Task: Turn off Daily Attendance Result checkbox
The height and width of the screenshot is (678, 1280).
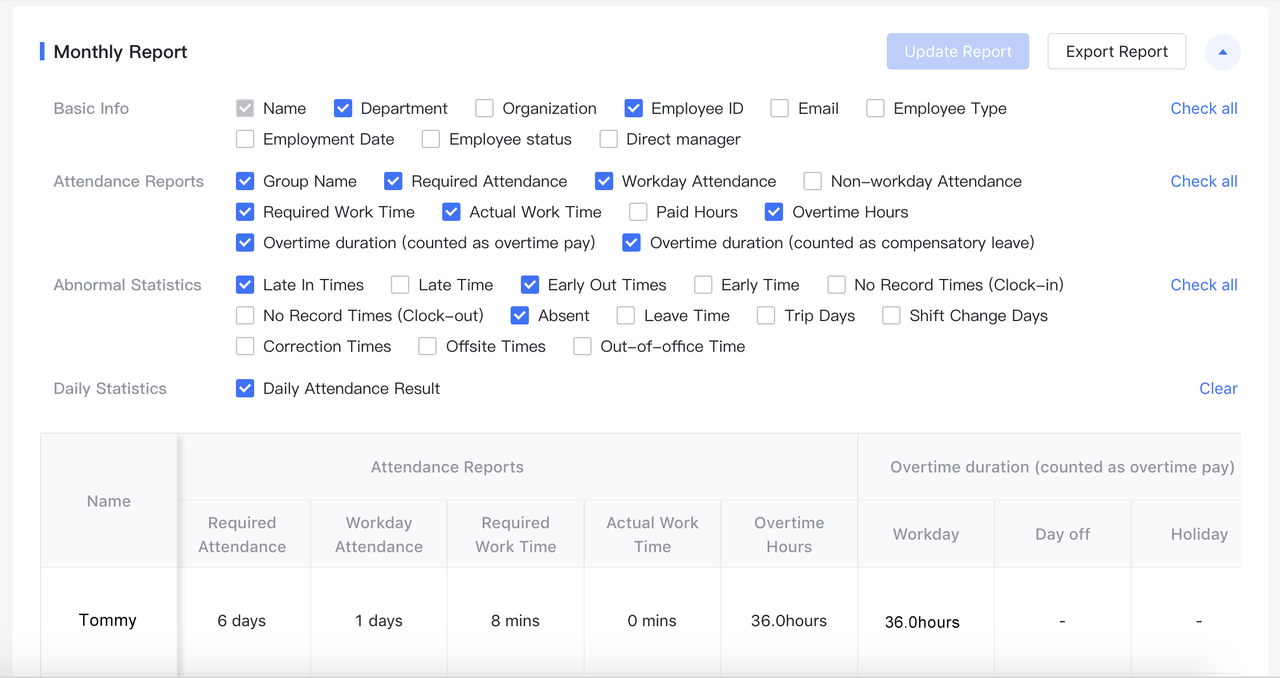Action: click(245, 389)
